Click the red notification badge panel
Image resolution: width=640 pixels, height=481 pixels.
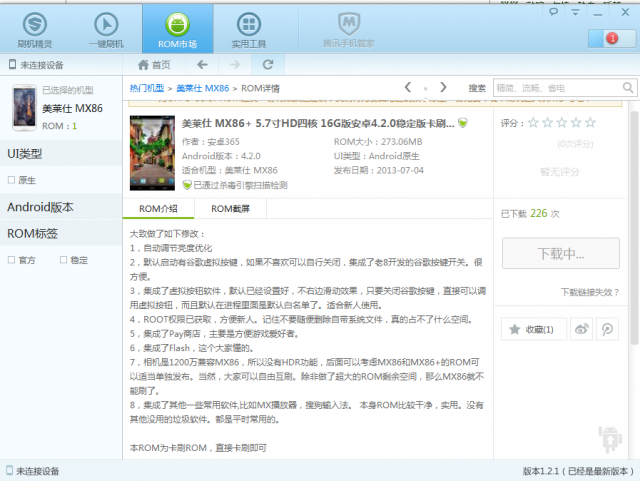pyautogui.click(x=612, y=38)
